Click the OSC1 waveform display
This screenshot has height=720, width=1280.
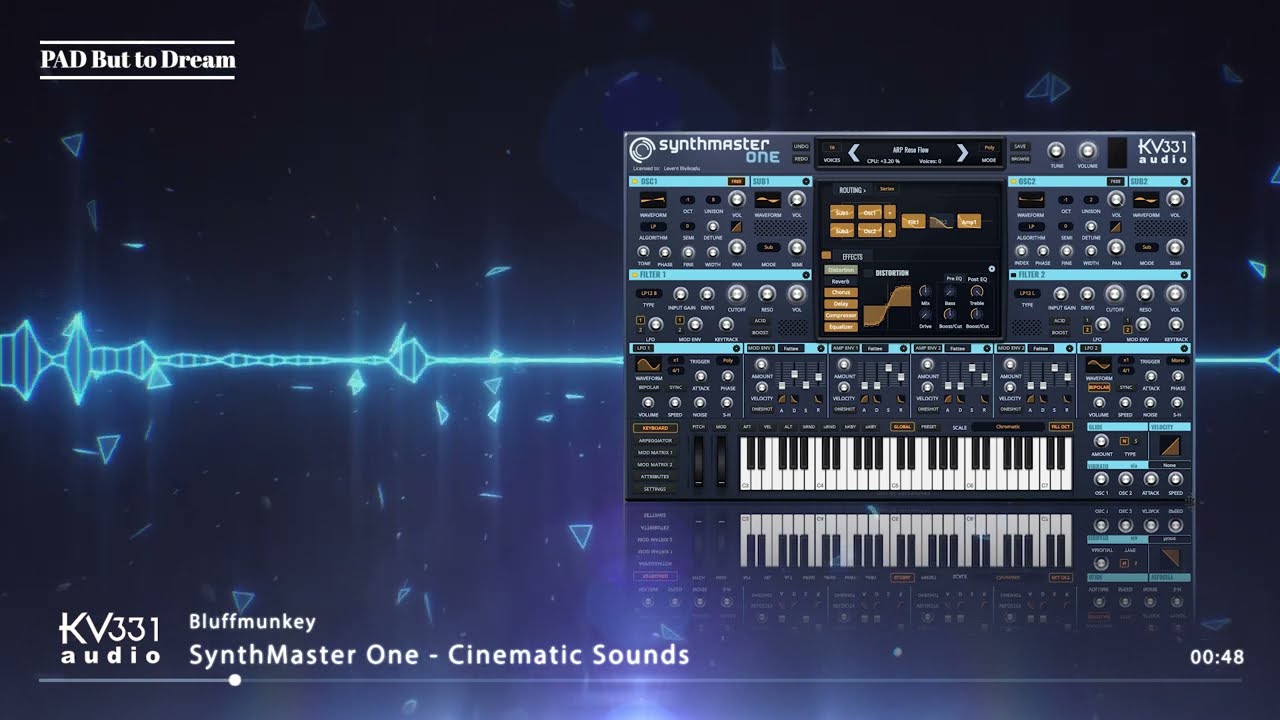653,200
